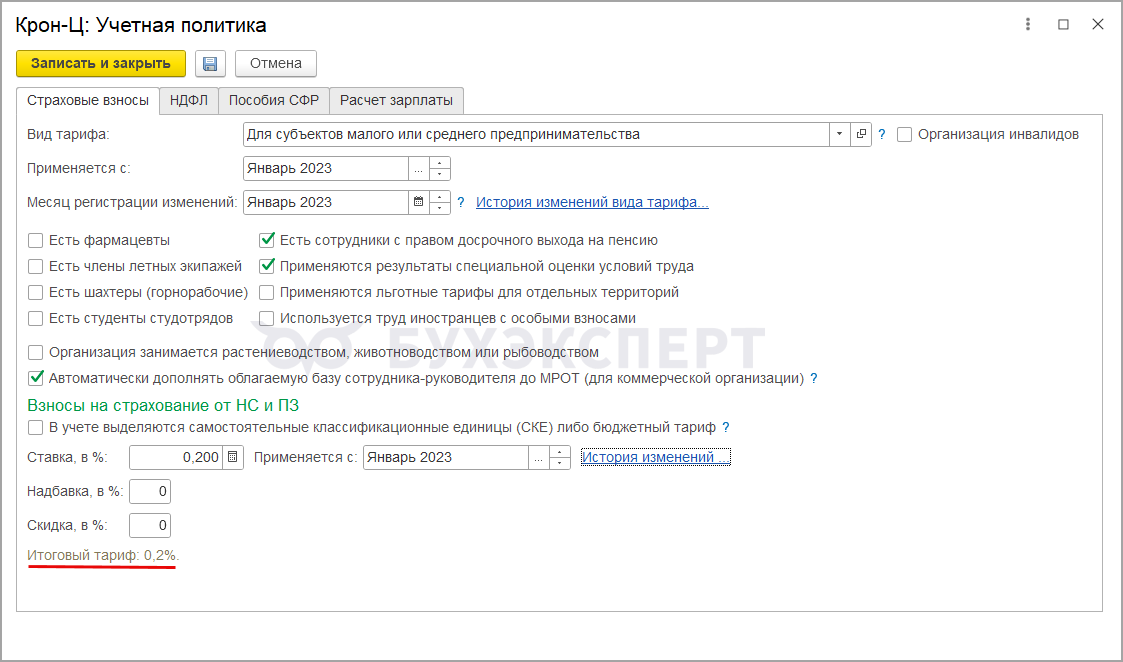Click help icon next to the MROT option
1123x662 pixels.
click(814, 379)
